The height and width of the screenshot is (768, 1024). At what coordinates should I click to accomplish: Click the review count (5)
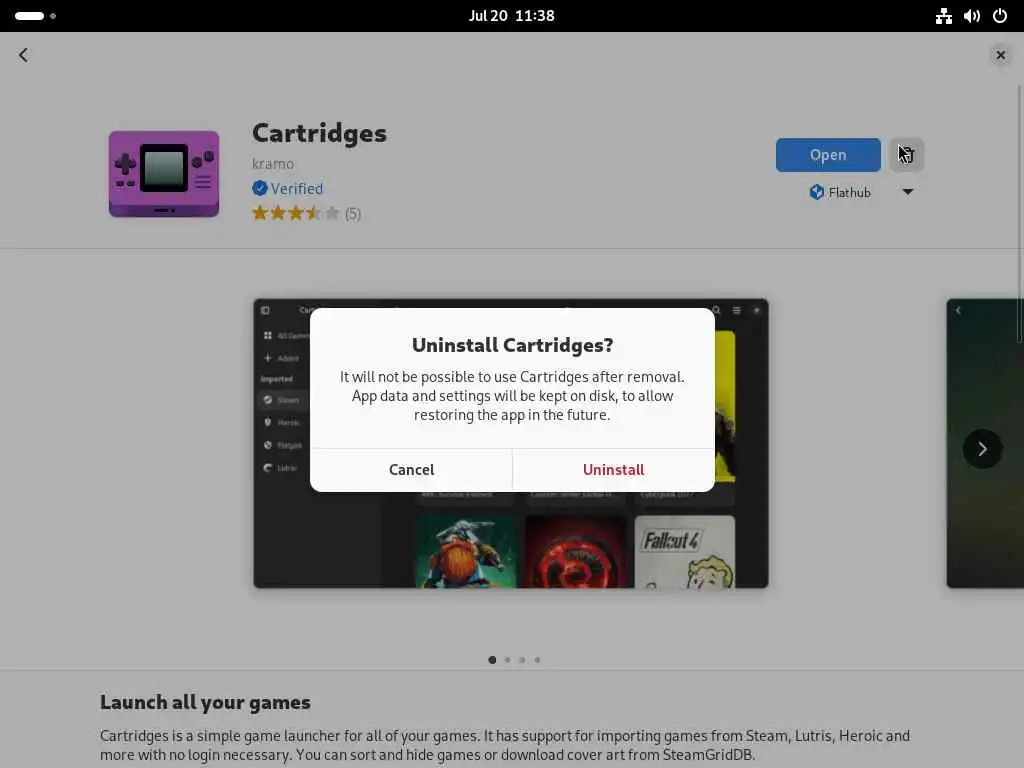353,214
